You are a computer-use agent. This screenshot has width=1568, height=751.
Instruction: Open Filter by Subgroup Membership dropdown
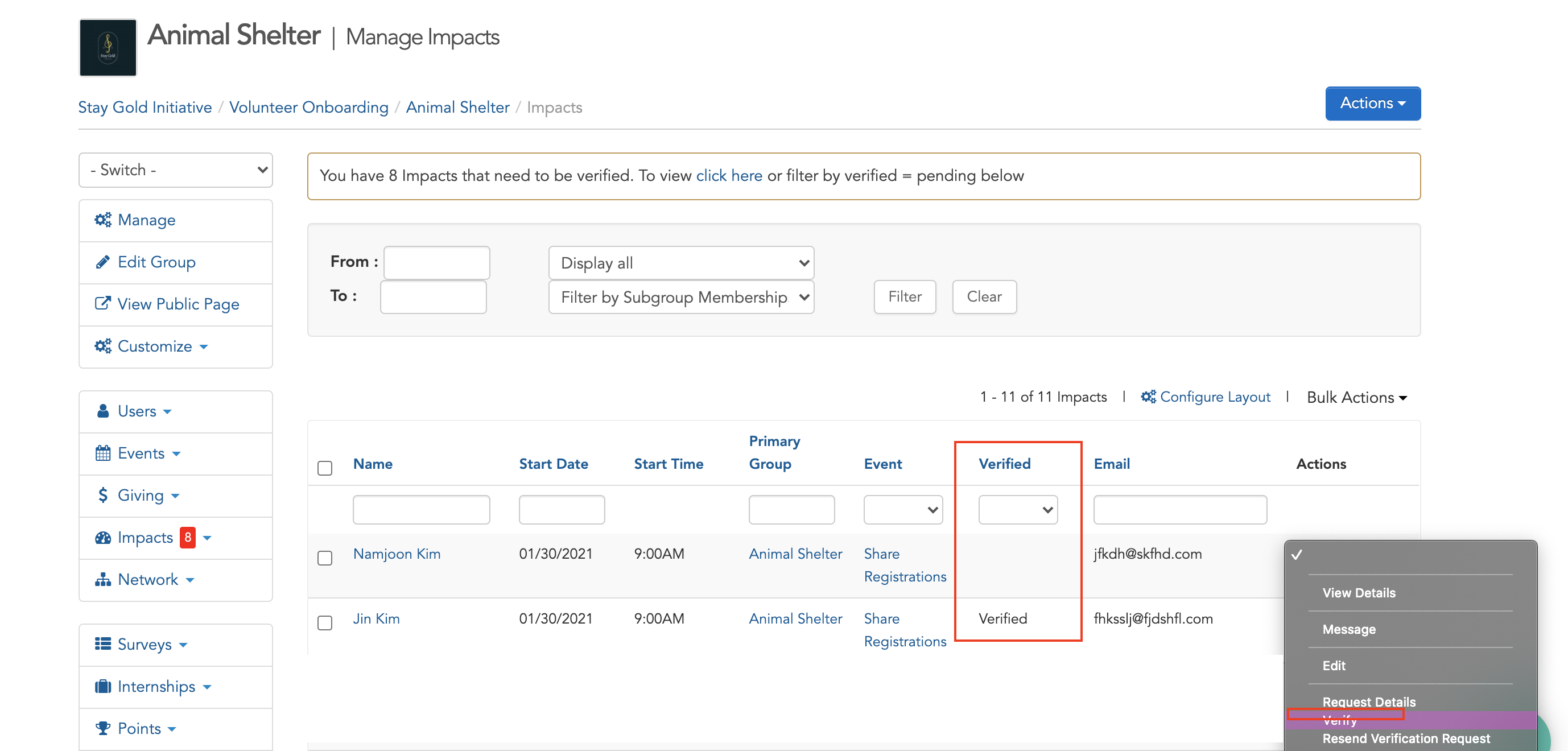click(x=681, y=297)
